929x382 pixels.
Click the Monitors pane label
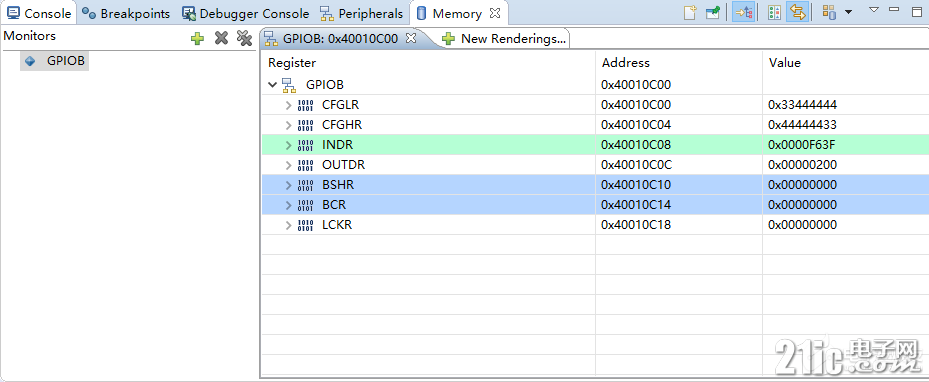click(30, 36)
